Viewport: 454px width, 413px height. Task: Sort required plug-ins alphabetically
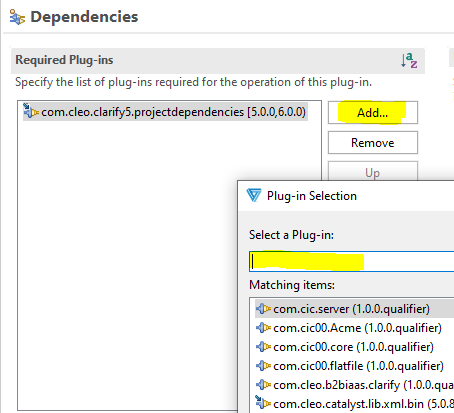pyautogui.click(x=409, y=60)
